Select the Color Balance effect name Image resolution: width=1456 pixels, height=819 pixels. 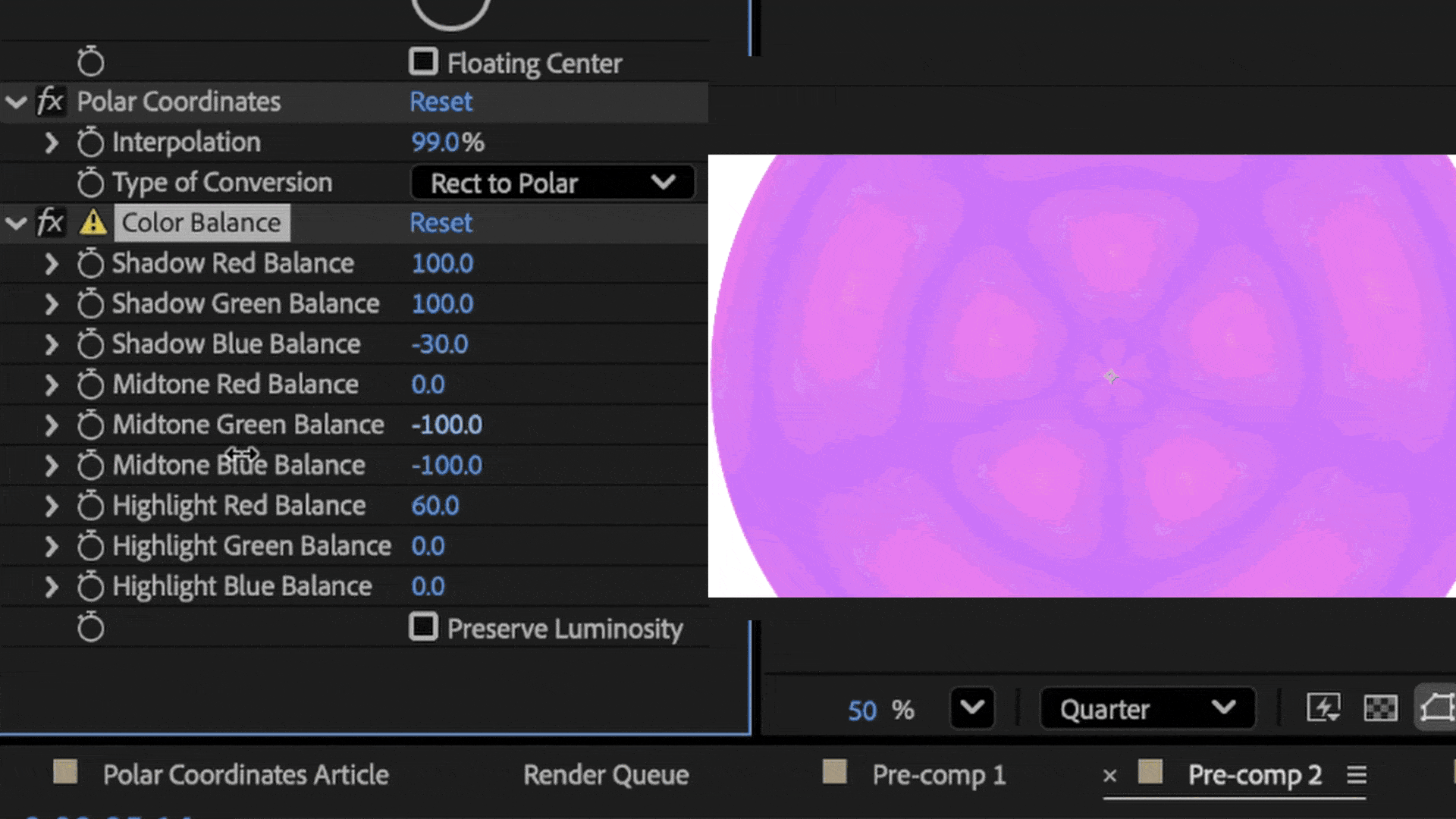click(x=202, y=223)
